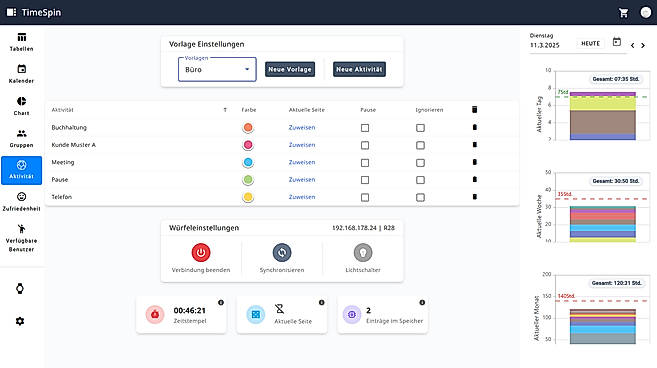This screenshot has height=368, width=657.
Task: Open the user avatar menu
Action: [x=646, y=13]
